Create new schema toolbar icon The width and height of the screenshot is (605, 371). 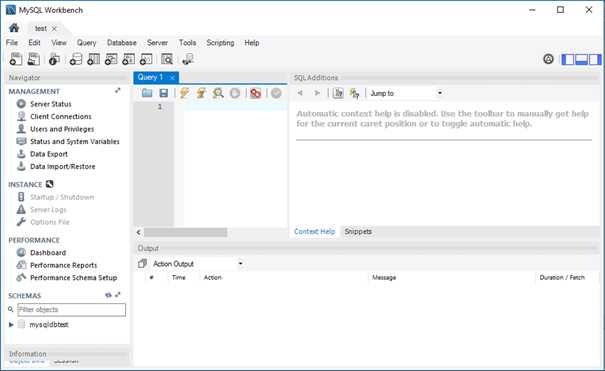point(76,59)
